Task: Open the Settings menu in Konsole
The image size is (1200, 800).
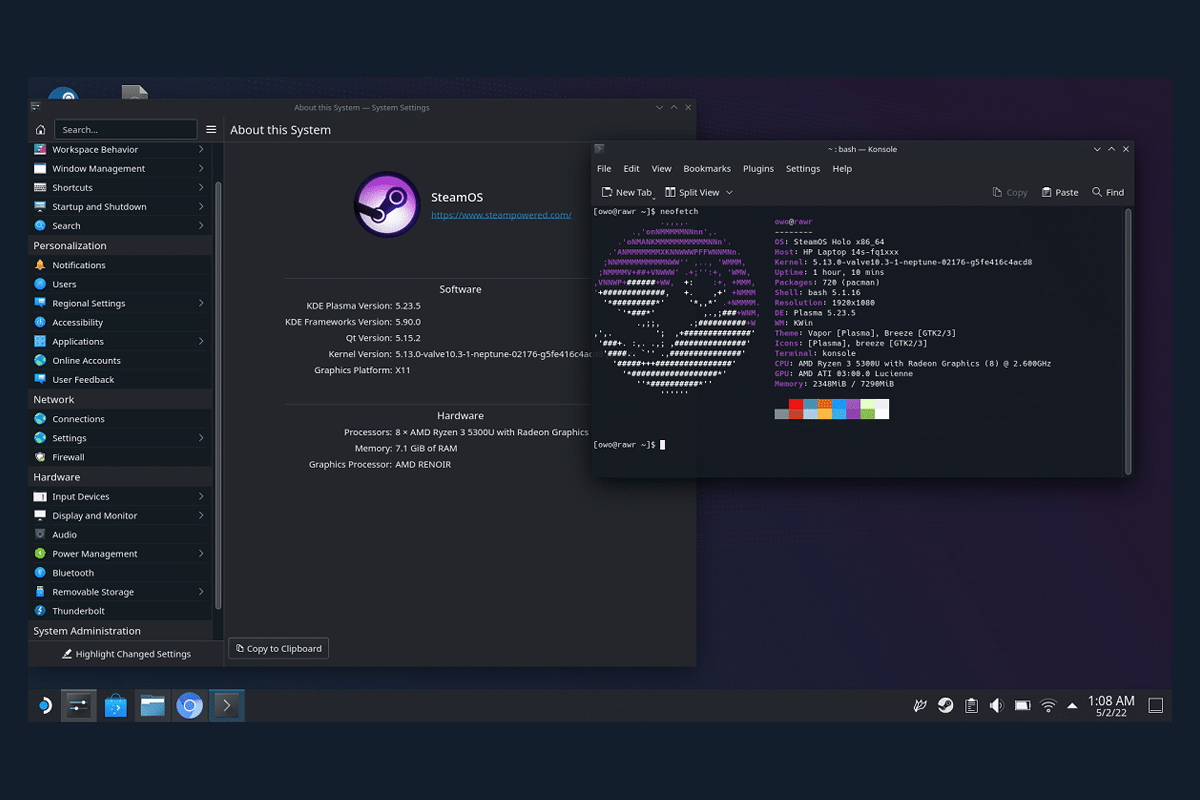Action: (803, 169)
